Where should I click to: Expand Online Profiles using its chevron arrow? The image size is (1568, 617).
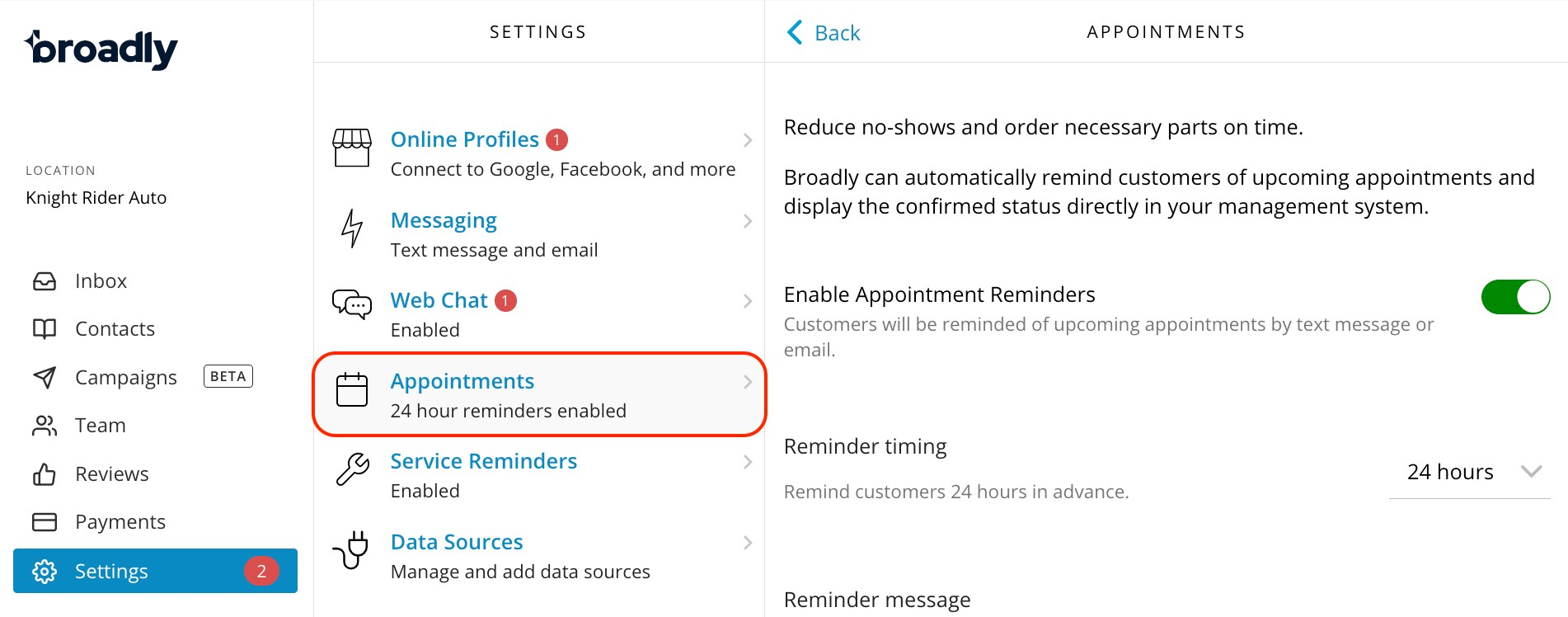pyautogui.click(x=747, y=140)
